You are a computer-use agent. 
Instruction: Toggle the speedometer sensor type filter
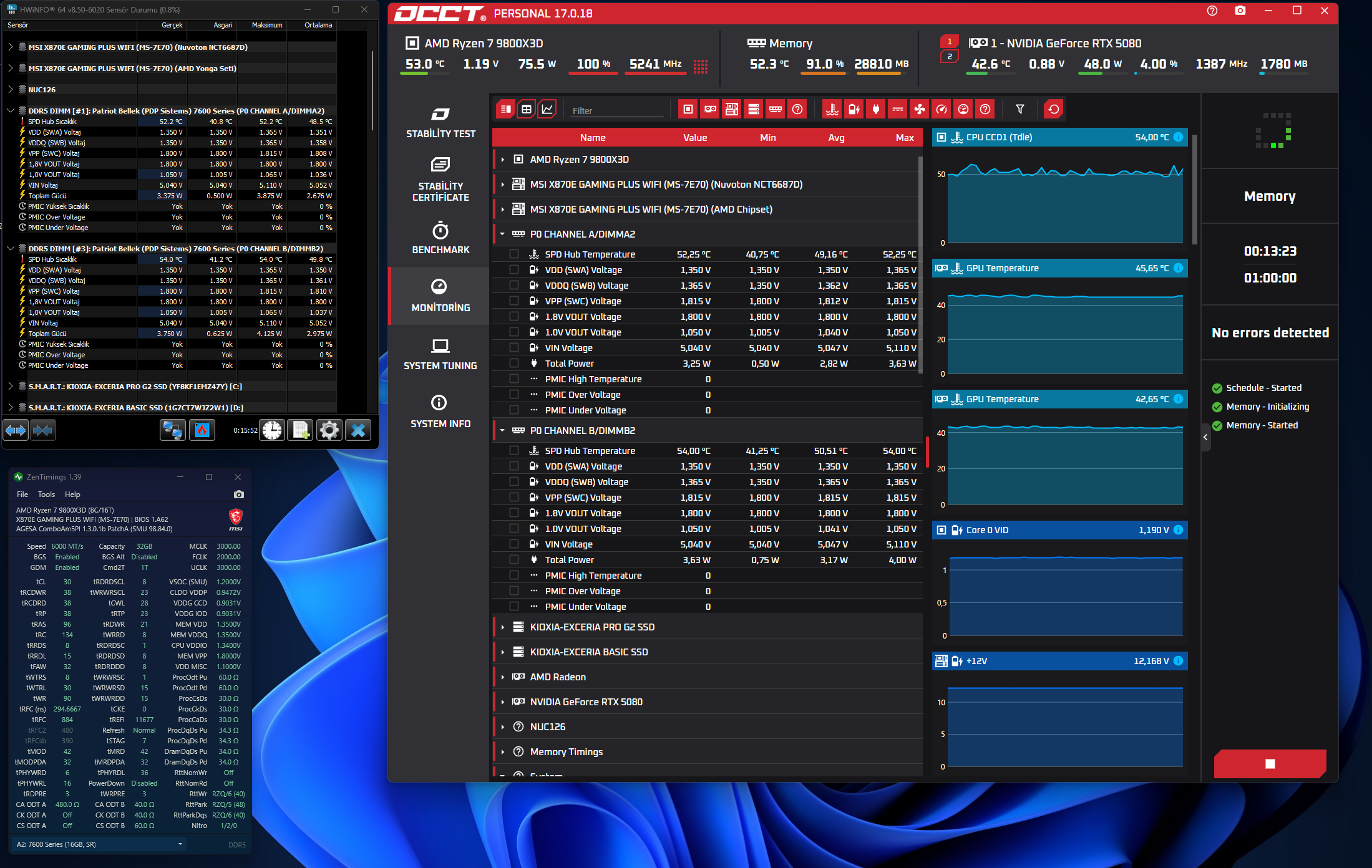pyautogui.click(x=941, y=110)
